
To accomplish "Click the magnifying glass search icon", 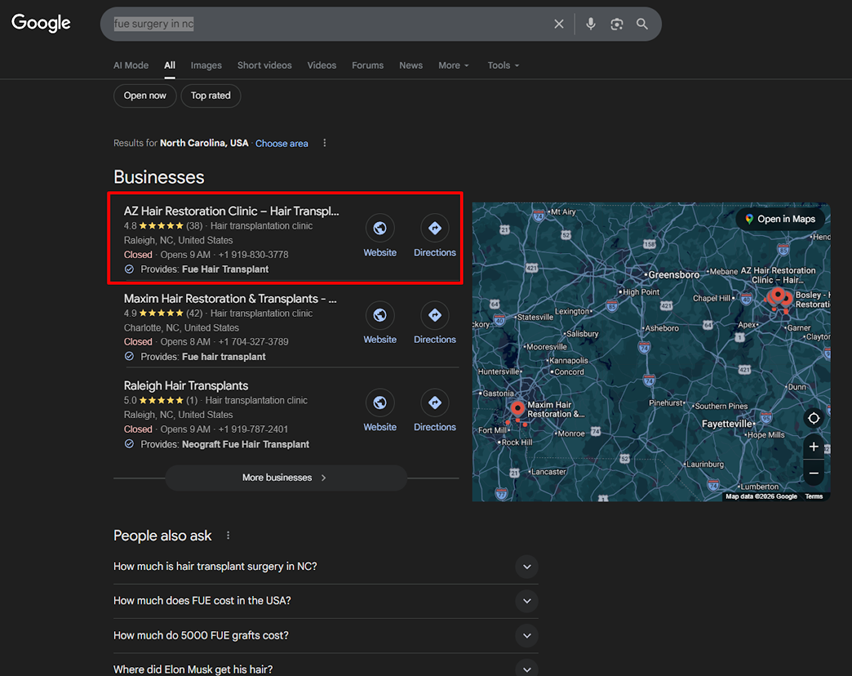I will (x=642, y=24).
